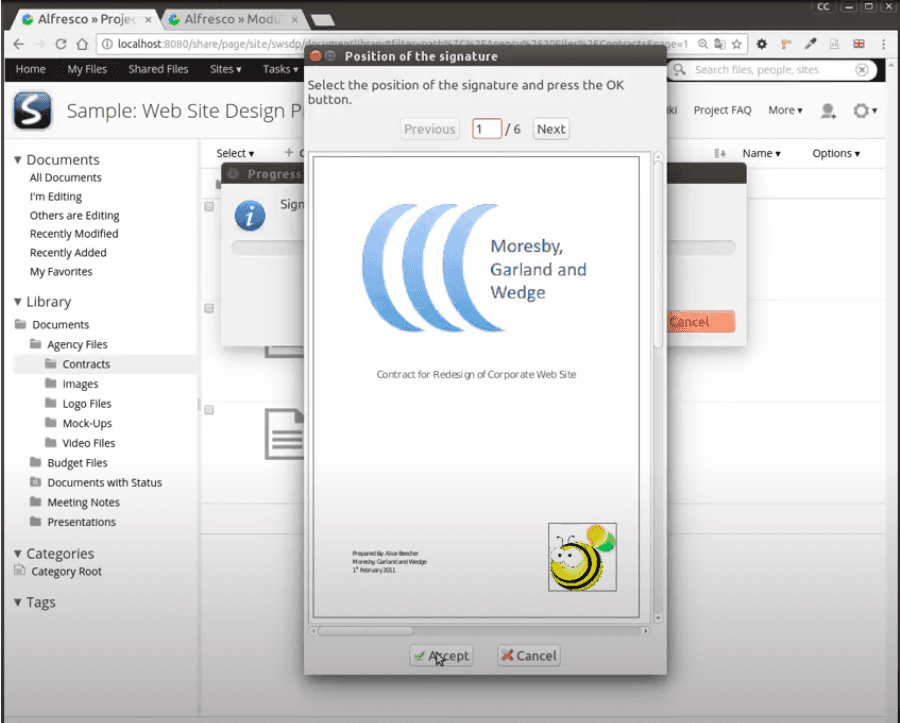Click Category Root icon
The height and width of the screenshot is (723, 900).
point(20,570)
